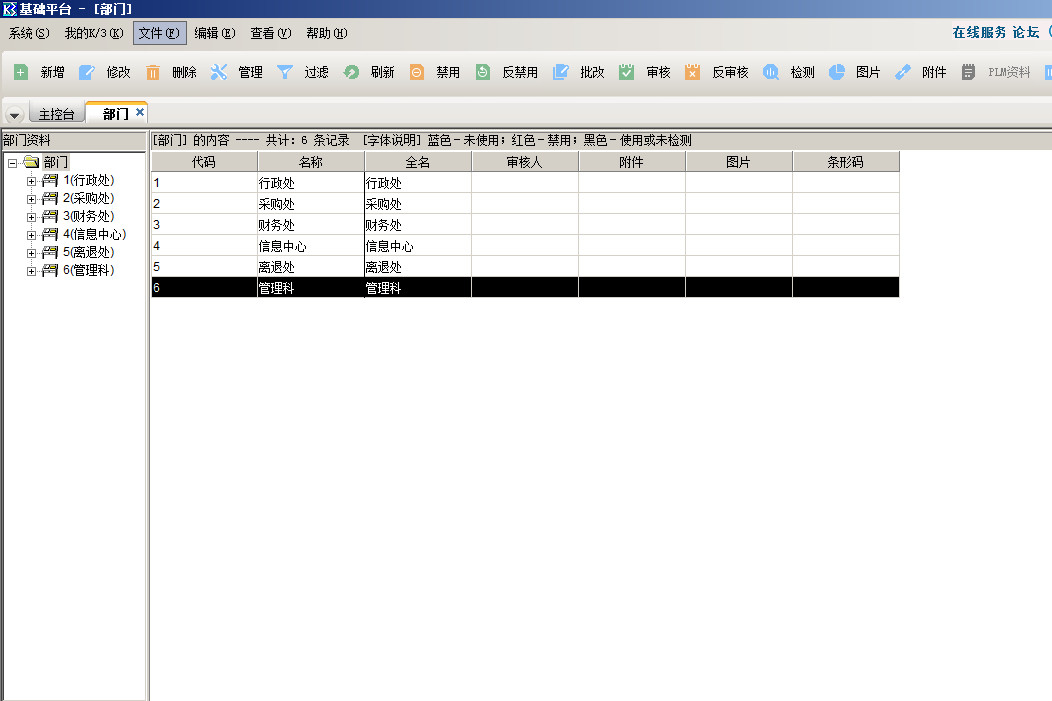Click the 新增 (Add) toolbar icon
The height and width of the screenshot is (701, 1052).
21,72
